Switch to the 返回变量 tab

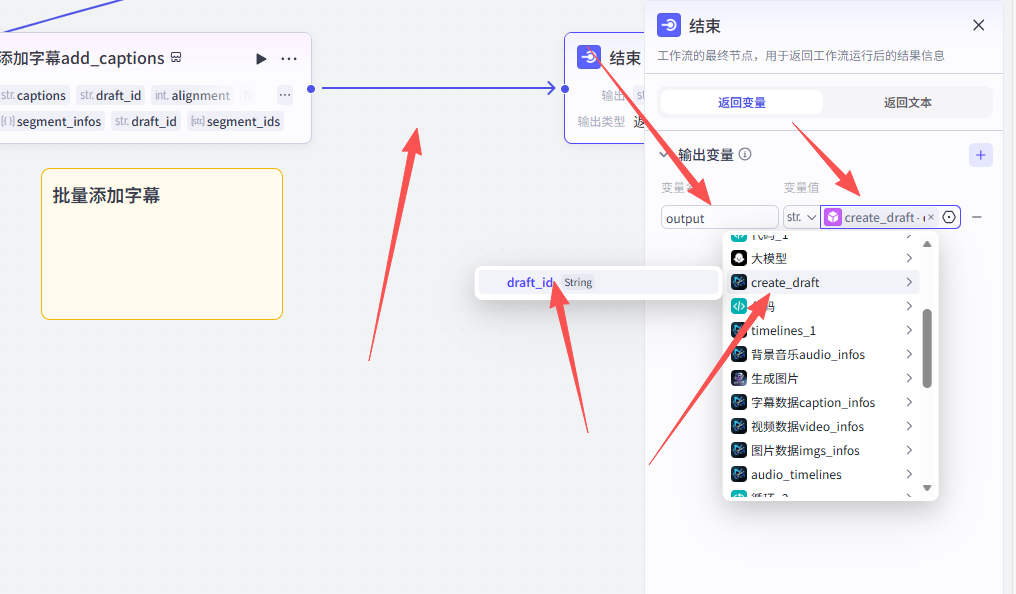(742, 102)
